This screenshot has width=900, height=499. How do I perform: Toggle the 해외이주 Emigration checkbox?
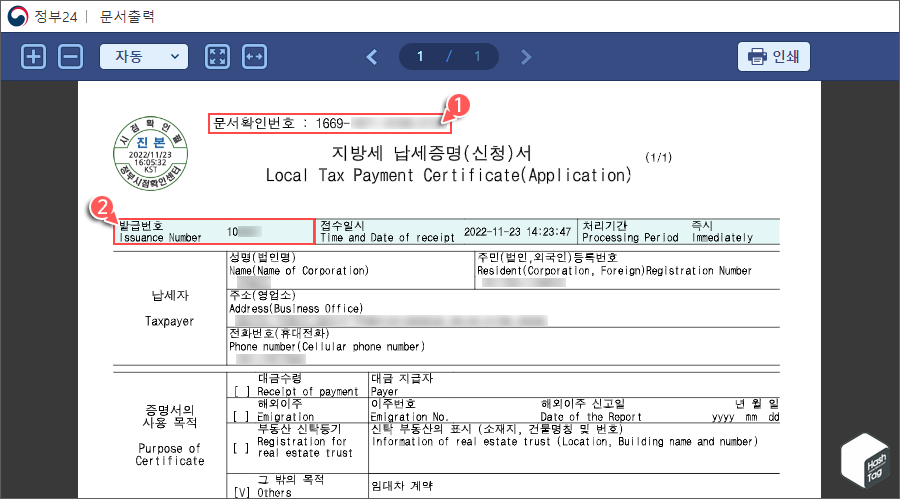coord(242,416)
